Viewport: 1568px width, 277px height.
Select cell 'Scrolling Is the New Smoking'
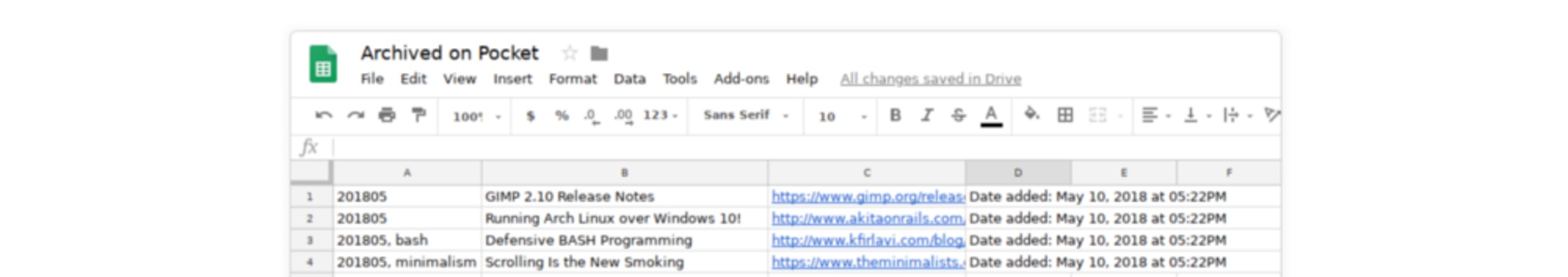(x=624, y=262)
